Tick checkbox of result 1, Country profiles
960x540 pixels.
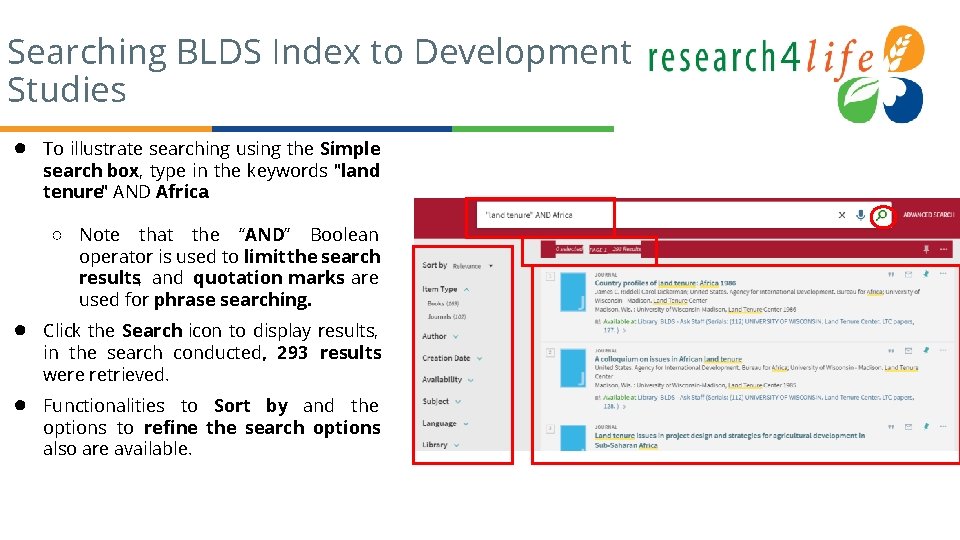click(550, 276)
